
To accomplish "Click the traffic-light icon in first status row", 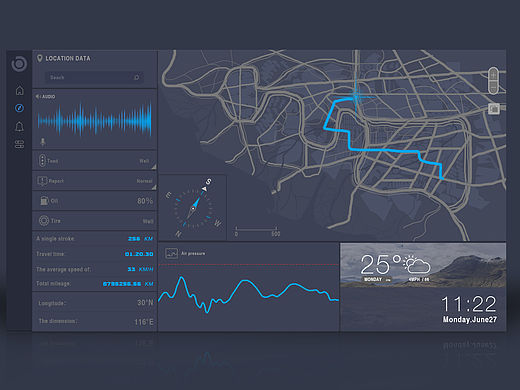I will coord(42,160).
